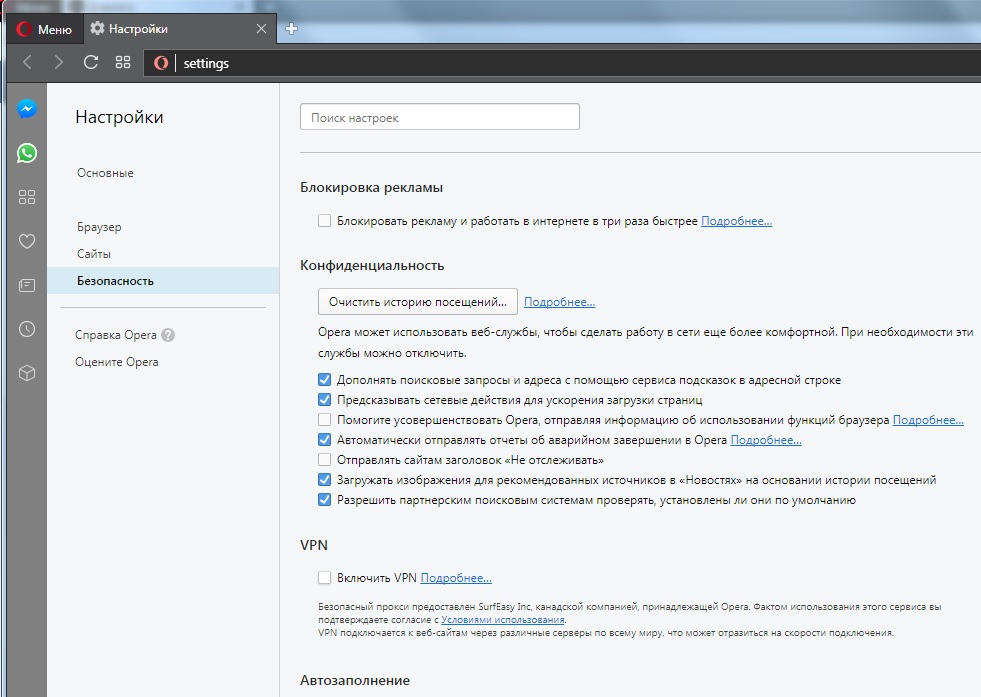Open Справка Opera help link
981x697 pixels.
coord(116,335)
